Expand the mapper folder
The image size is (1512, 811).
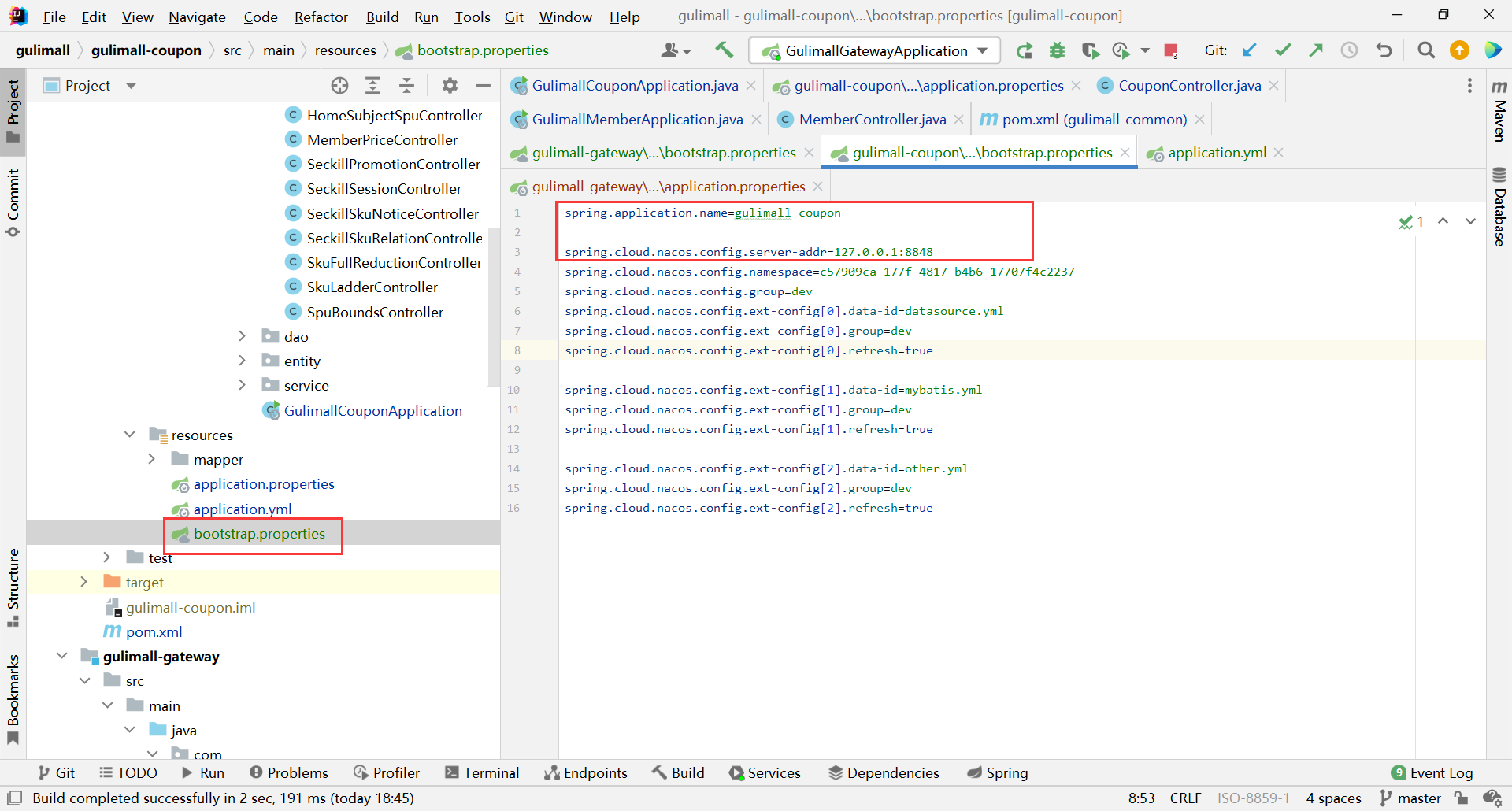(151, 459)
